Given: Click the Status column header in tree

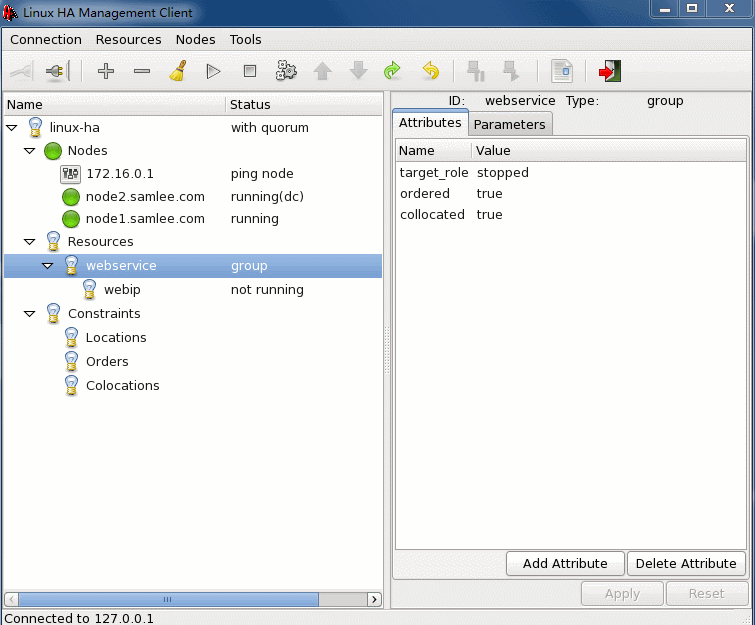Looking at the screenshot, I should (304, 104).
